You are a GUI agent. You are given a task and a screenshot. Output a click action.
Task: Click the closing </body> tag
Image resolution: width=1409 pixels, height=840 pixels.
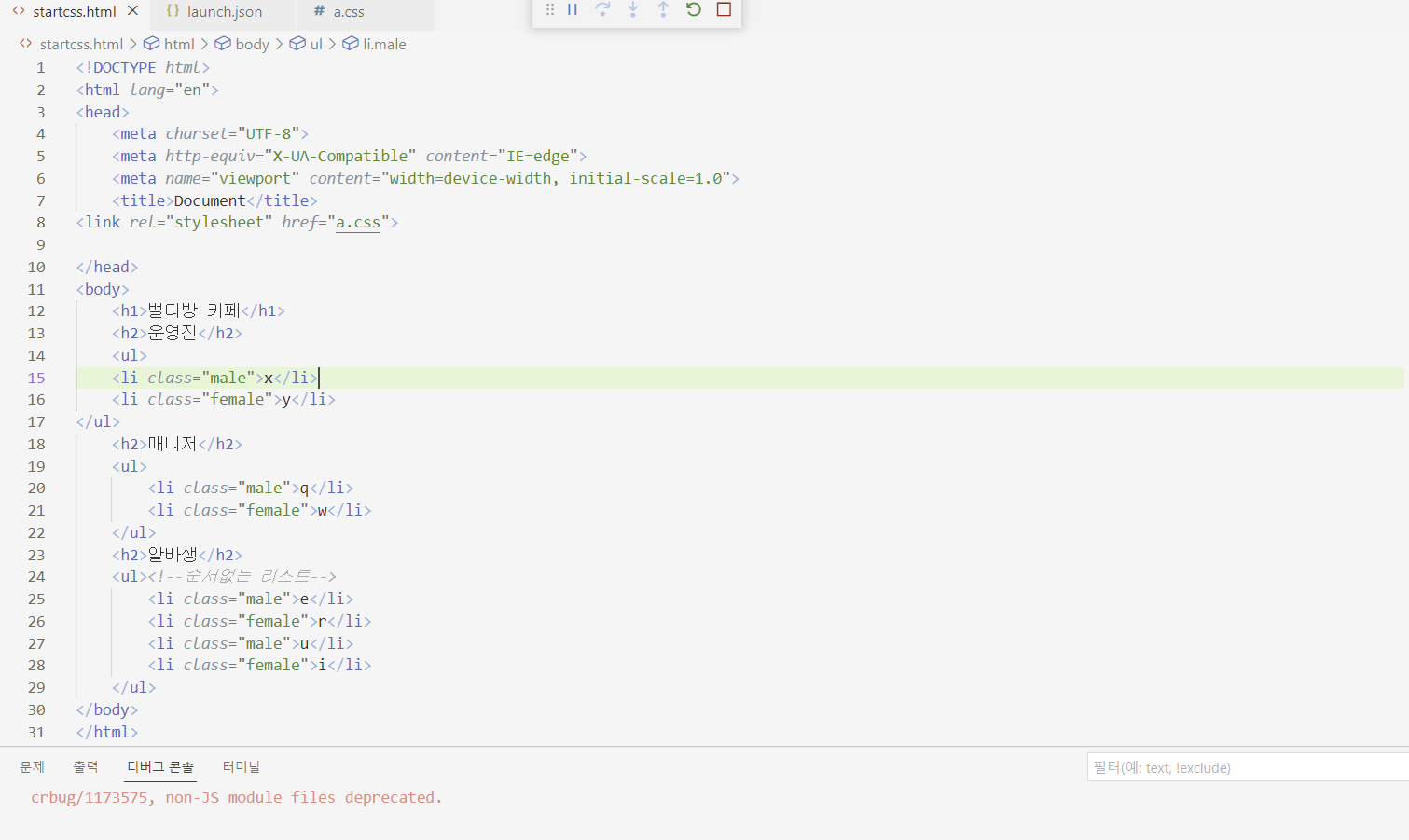tap(107, 710)
